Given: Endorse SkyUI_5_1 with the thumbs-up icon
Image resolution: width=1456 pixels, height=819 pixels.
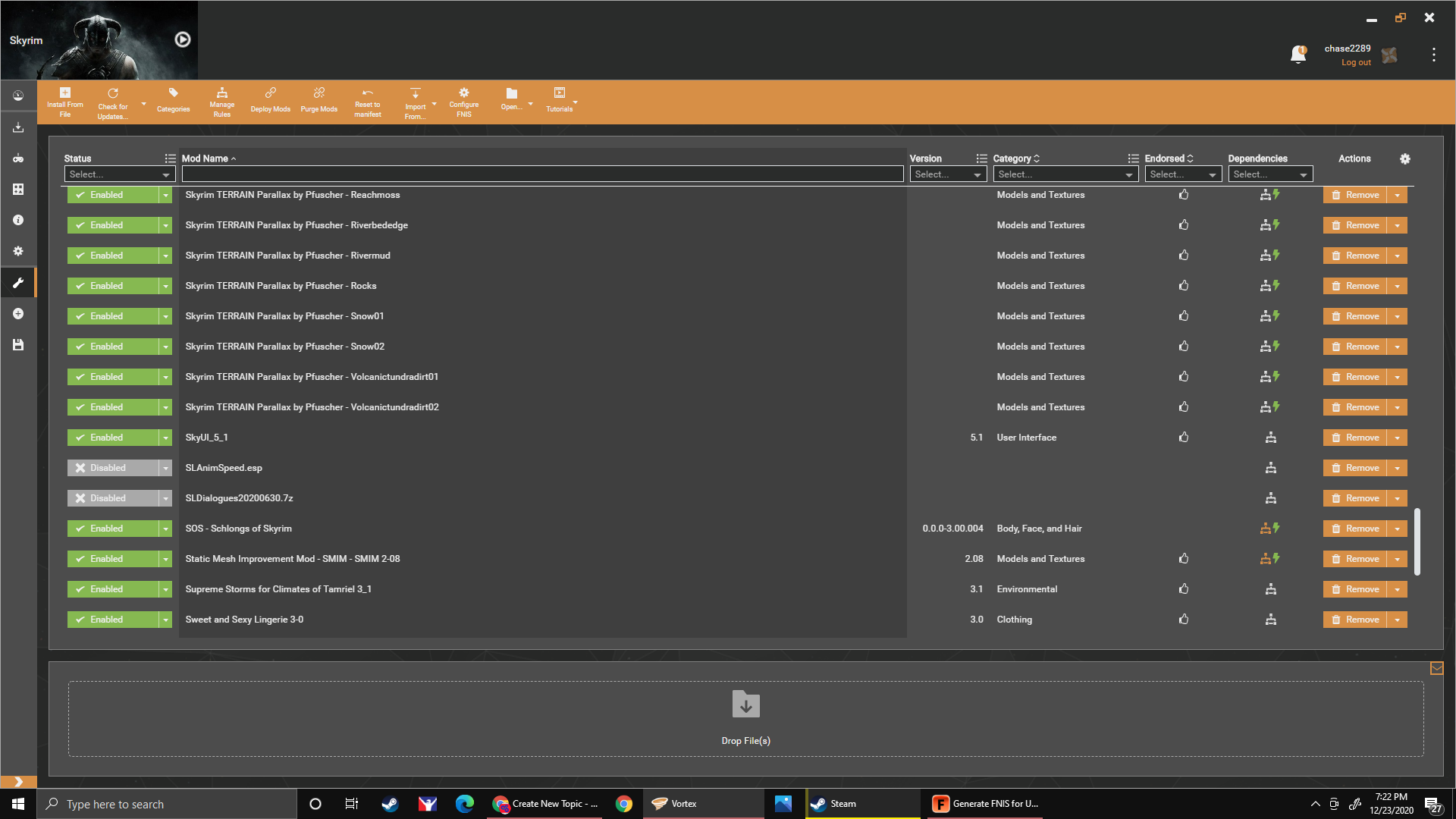Looking at the screenshot, I should tap(1183, 438).
